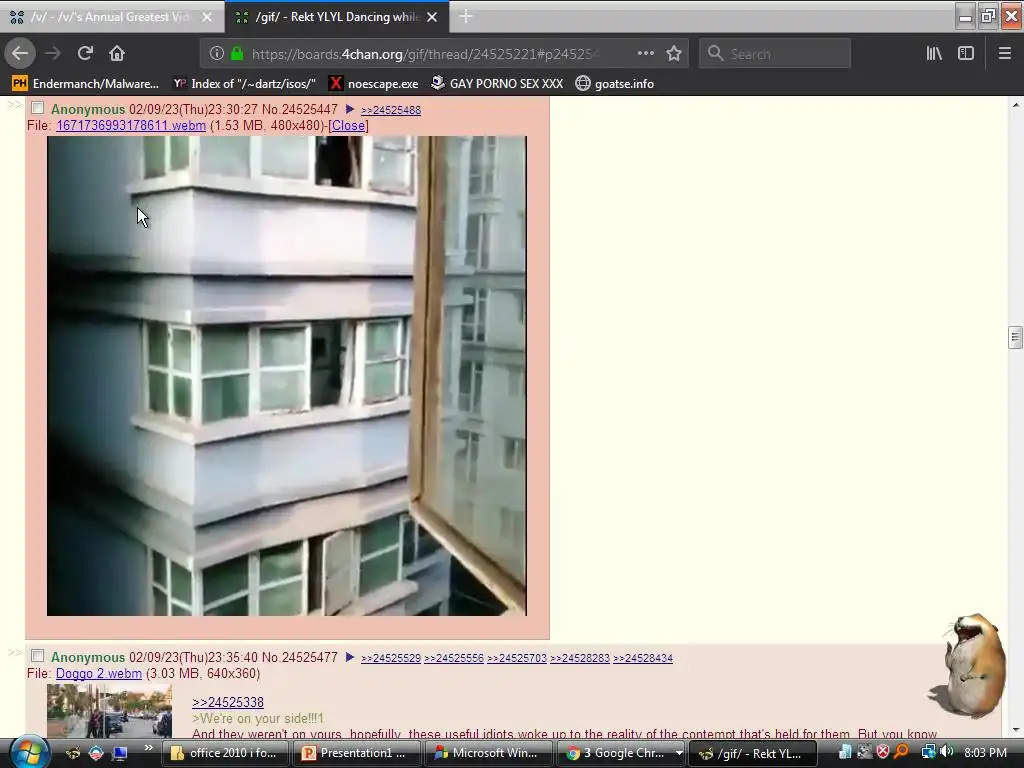This screenshot has width=1024, height=768.
Task: Click the green padlock security icon
Action: point(237,54)
